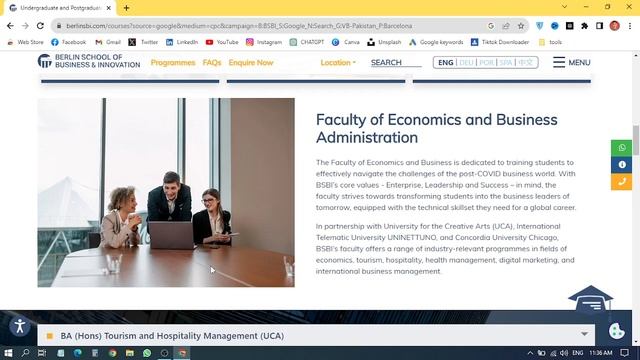The image size is (640, 360).
Task: Click the orange phone call side button
Action: pyautogui.click(x=621, y=182)
